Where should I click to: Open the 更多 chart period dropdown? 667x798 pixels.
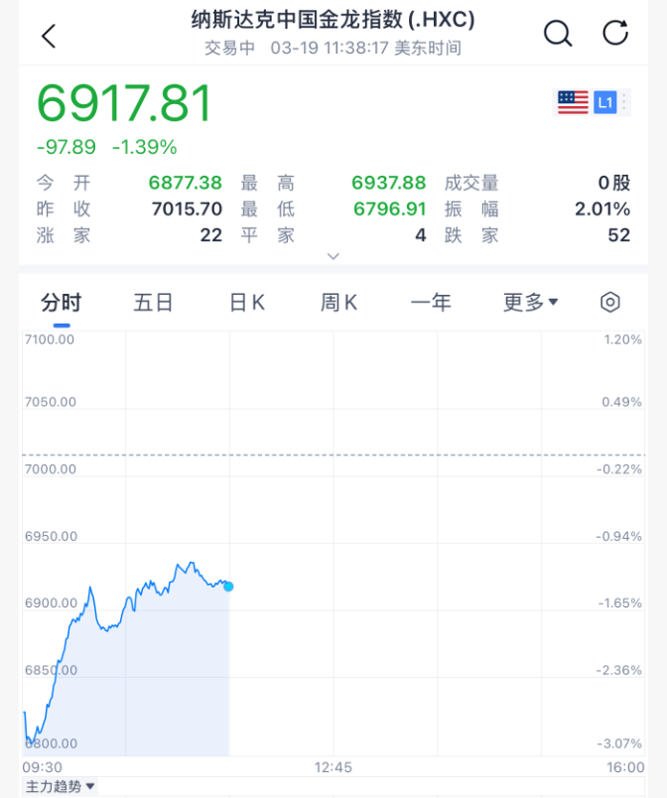click(530, 302)
